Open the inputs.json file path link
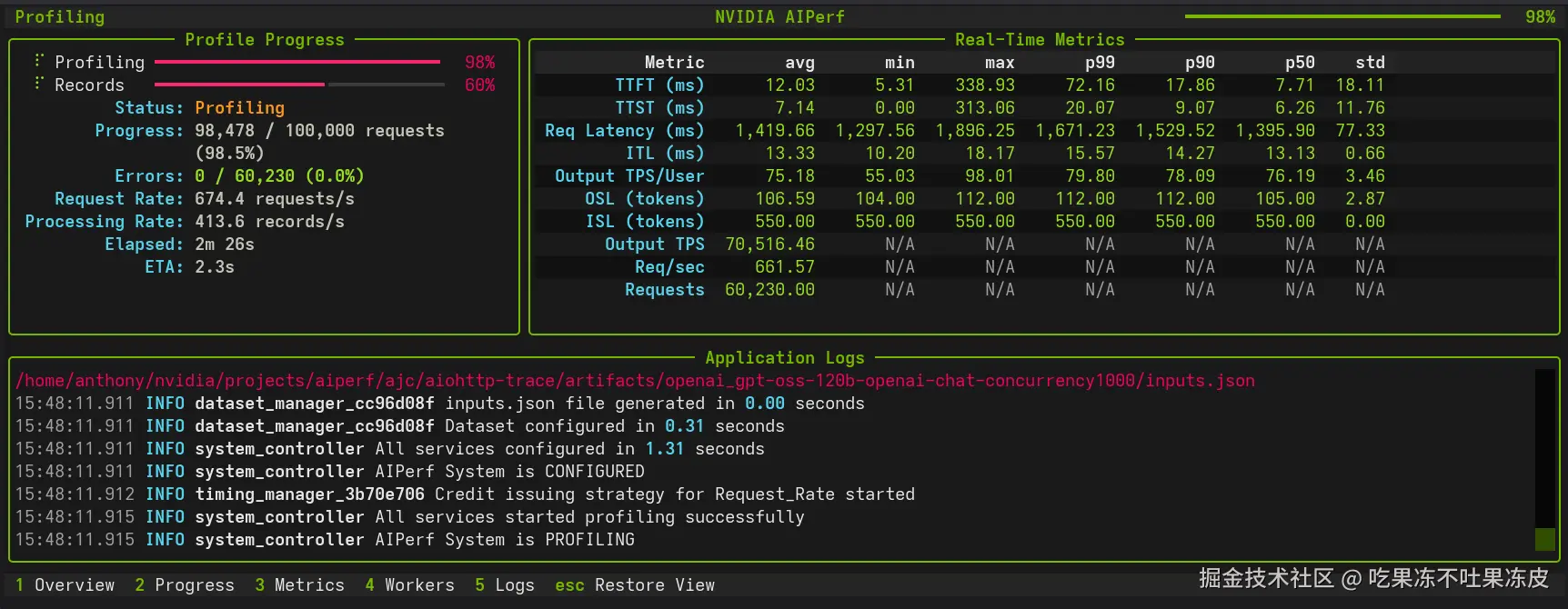 pyautogui.click(x=635, y=381)
